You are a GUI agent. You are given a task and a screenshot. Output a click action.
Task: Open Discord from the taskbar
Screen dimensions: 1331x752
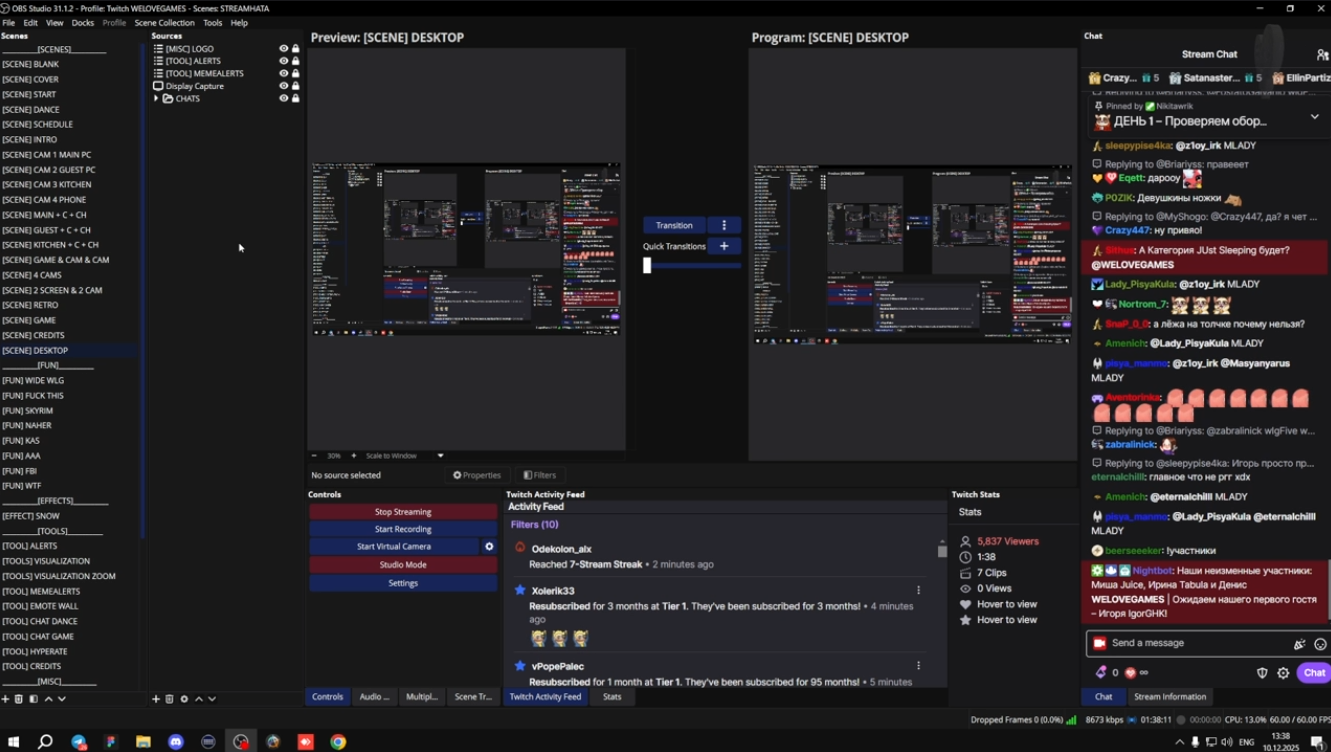tap(176, 742)
